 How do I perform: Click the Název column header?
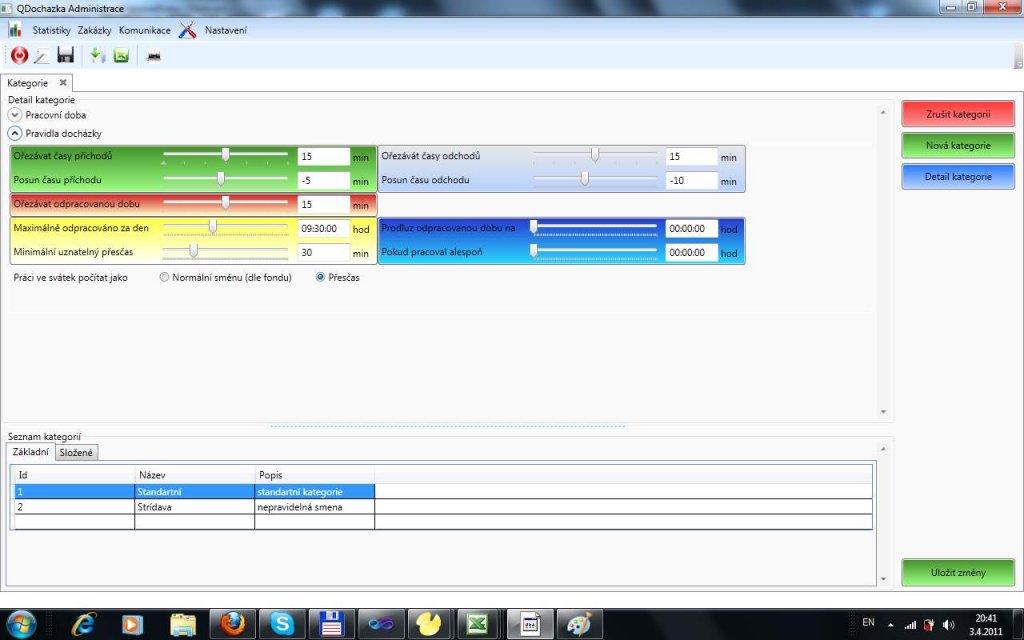[x=194, y=475]
